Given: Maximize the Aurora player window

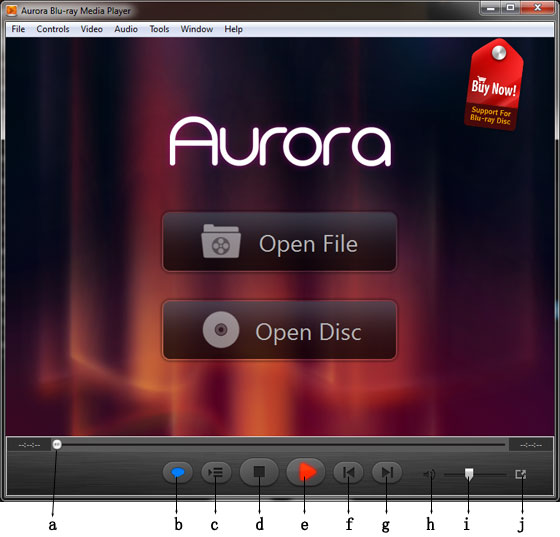Looking at the screenshot, I should pos(511,8).
